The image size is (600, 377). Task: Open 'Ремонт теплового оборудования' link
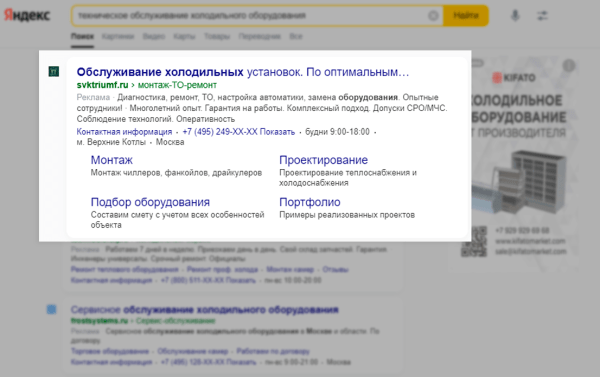[124, 269]
